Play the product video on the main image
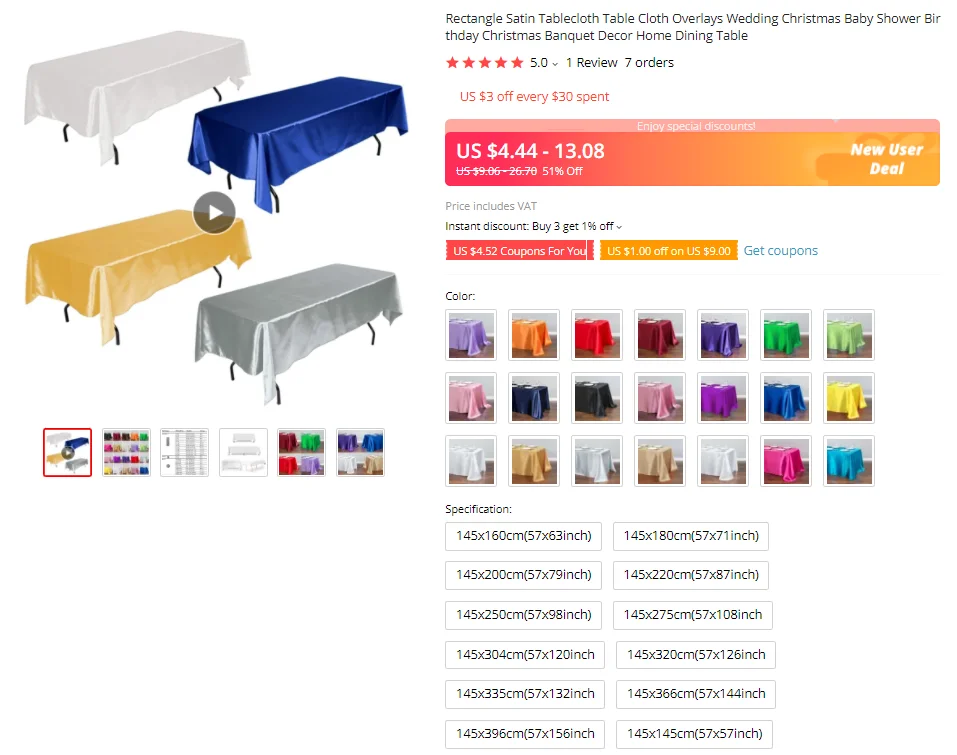This screenshot has width=957, height=755. (214, 212)
